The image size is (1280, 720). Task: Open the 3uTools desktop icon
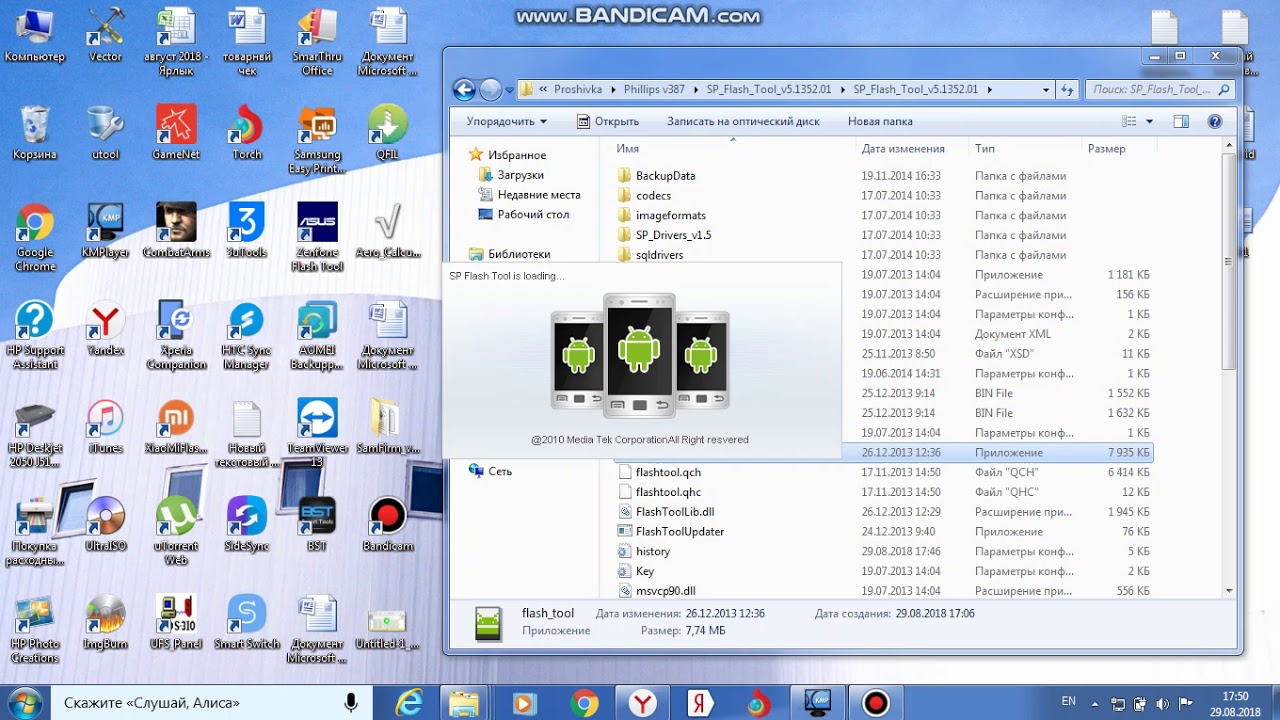coord(247,231)
